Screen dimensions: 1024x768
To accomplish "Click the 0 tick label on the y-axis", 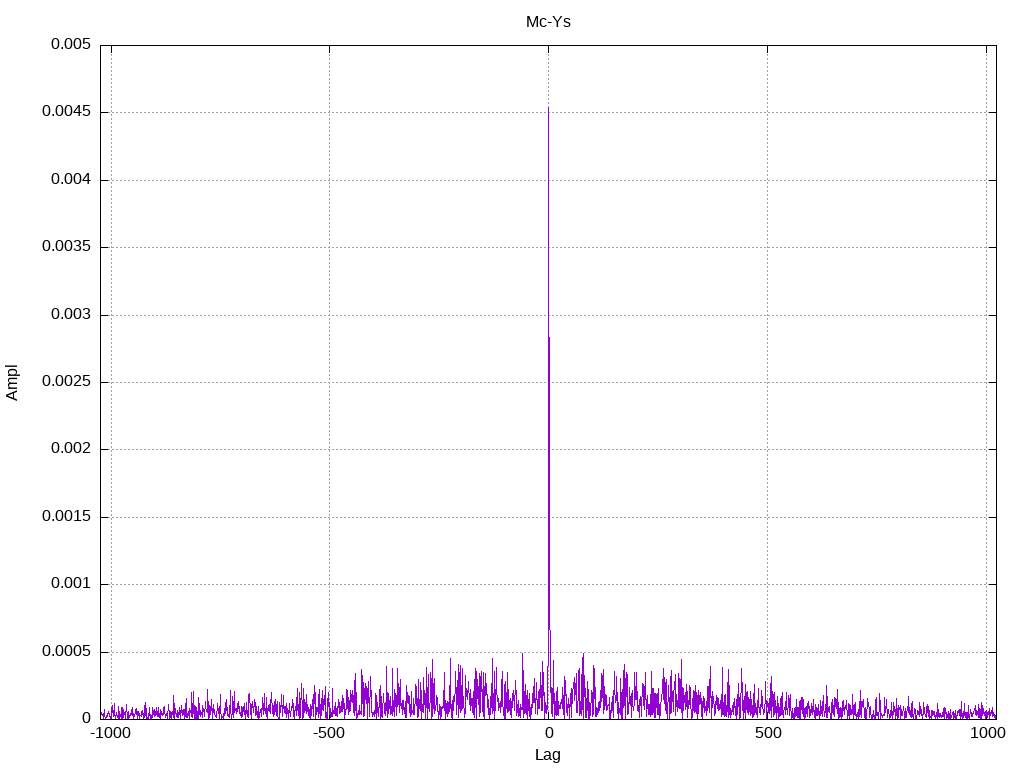I will pyautogui.click(x=86, y=719).
